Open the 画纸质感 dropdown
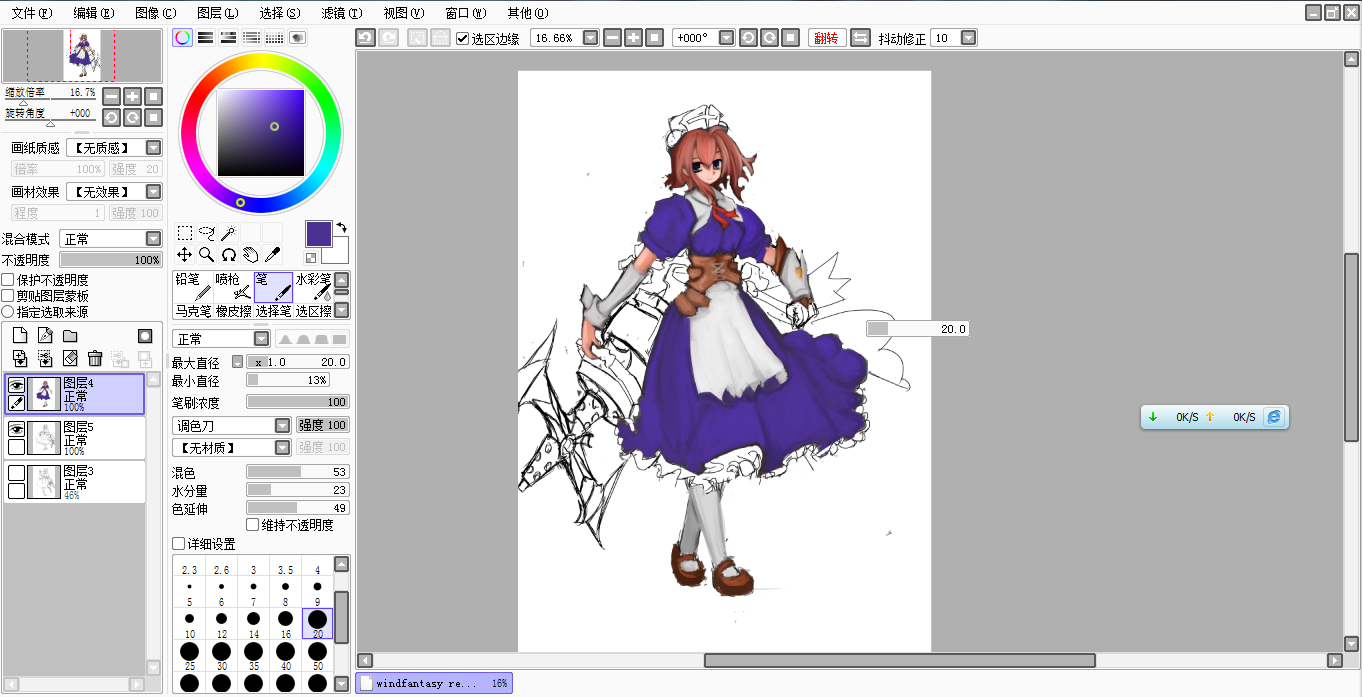The image size is (1362, 697). point(113,148)
